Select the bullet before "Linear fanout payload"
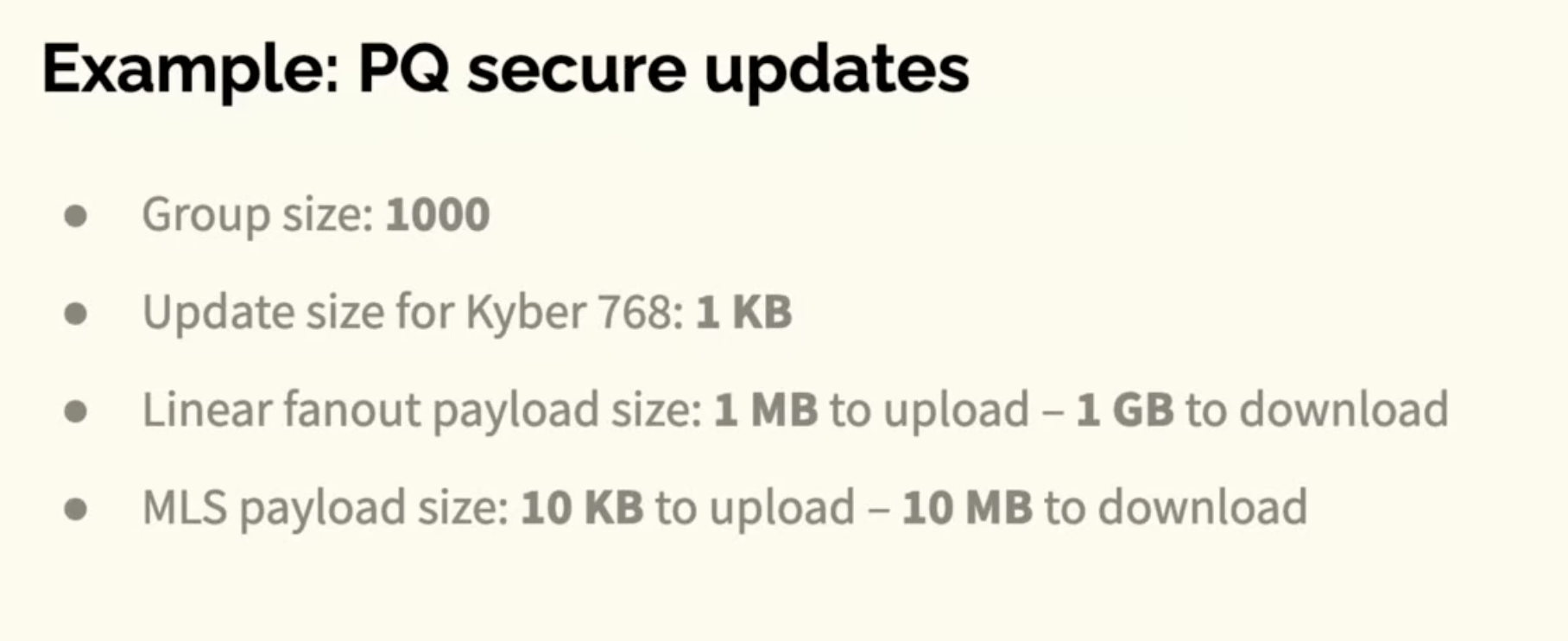This screenshot has width=1568, height=641. (x=76, y=411)
